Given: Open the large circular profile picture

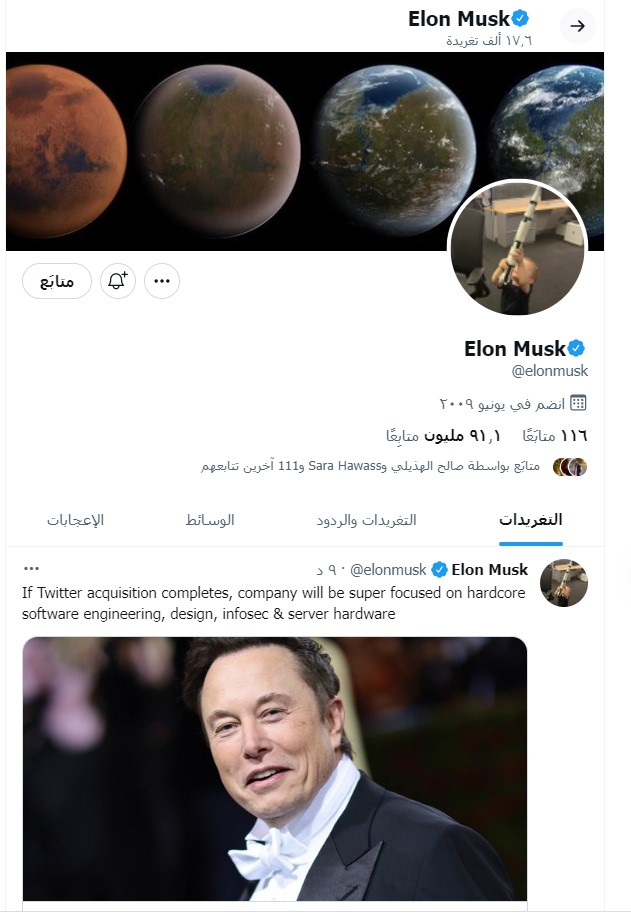Looking at the screenshot, I should click(516, 249).
